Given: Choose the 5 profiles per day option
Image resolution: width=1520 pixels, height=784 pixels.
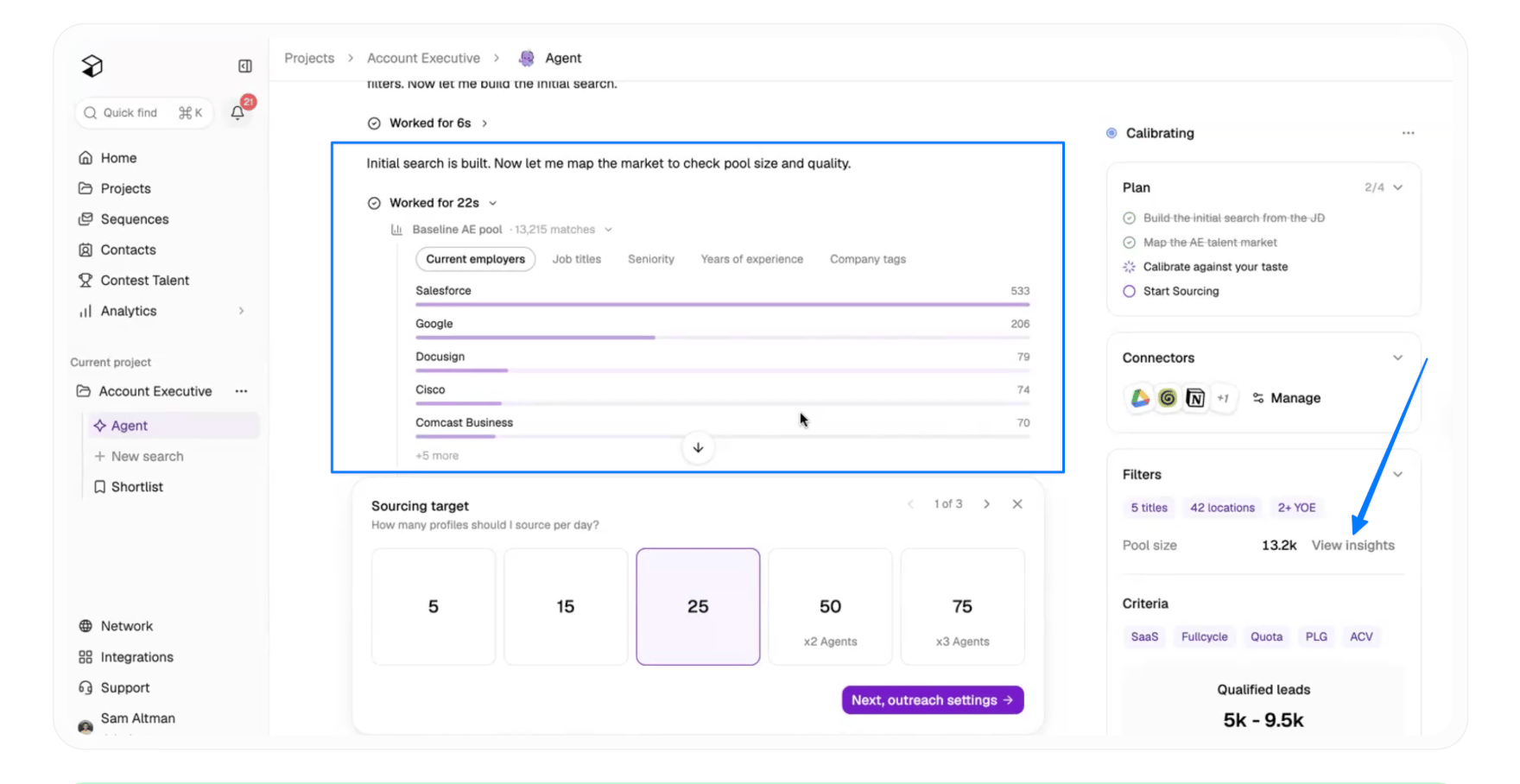Looking at the screenshot, I should pos(434,607).
